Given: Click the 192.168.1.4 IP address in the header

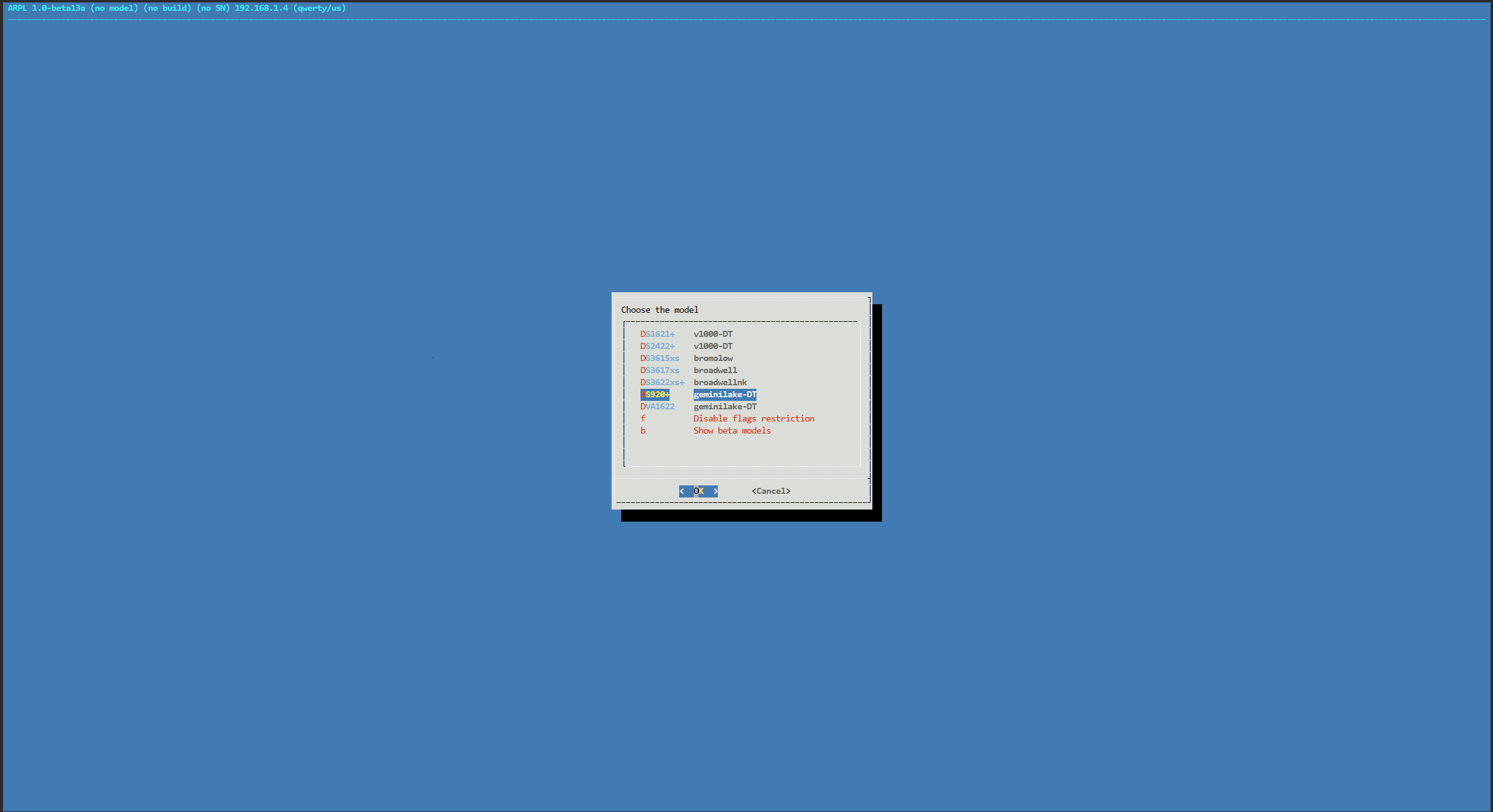Looking at the screenshot, I should 261,8.
